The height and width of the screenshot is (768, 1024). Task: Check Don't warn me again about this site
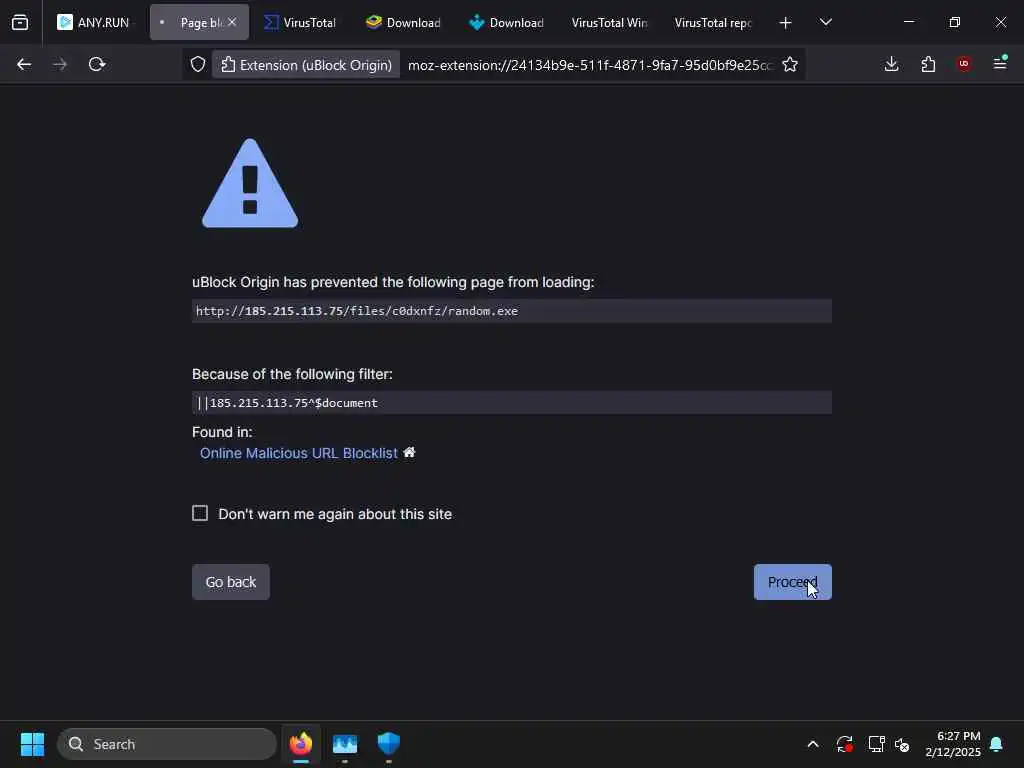tap(200, 513)
